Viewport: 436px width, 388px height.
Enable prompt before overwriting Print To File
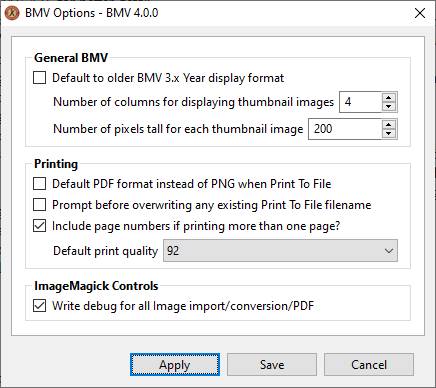click(39, 205)
